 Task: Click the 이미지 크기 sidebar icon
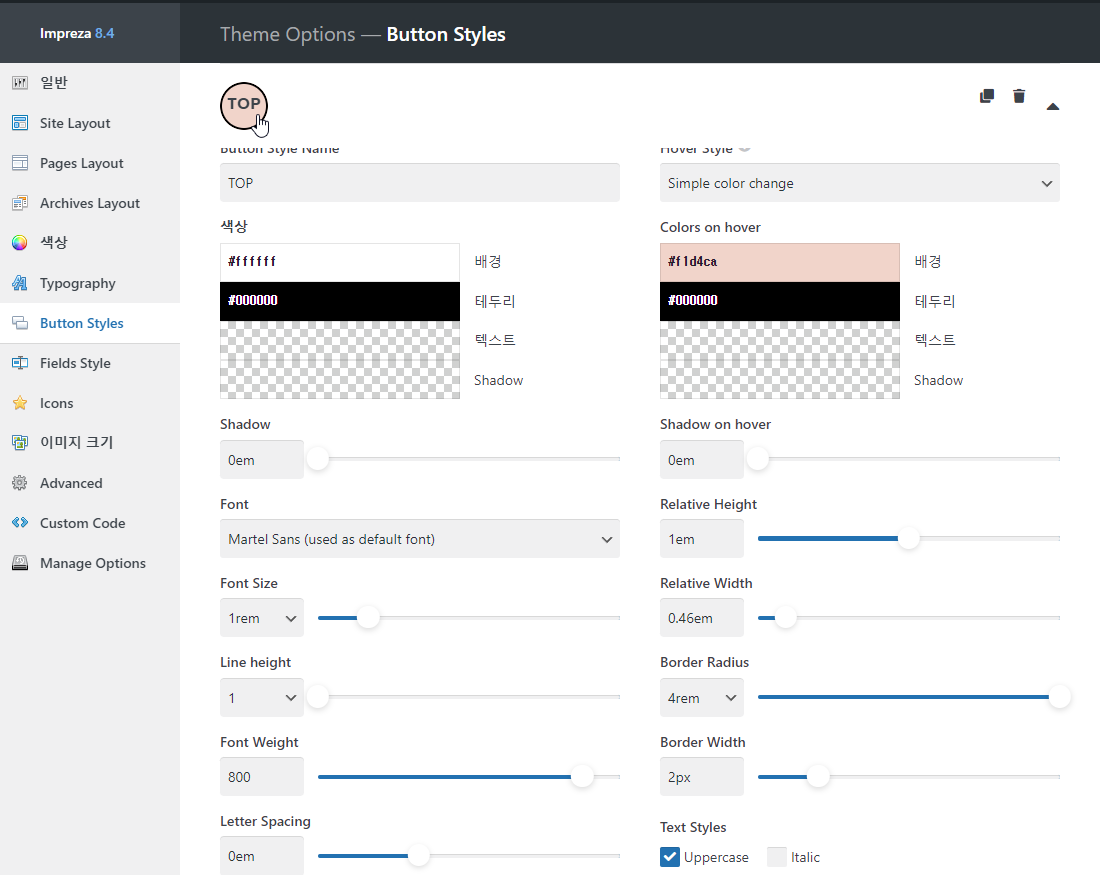pyautogui.click(x=20, y=442)
